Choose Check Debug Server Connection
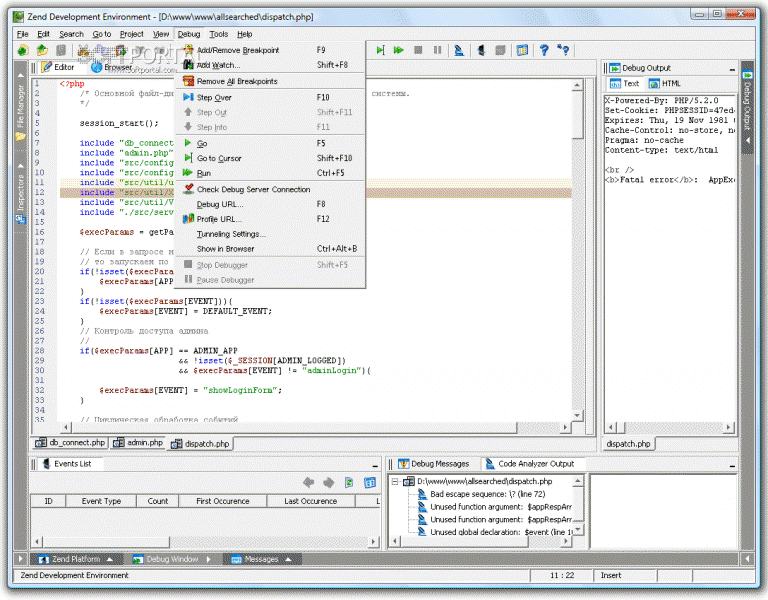 270,190
